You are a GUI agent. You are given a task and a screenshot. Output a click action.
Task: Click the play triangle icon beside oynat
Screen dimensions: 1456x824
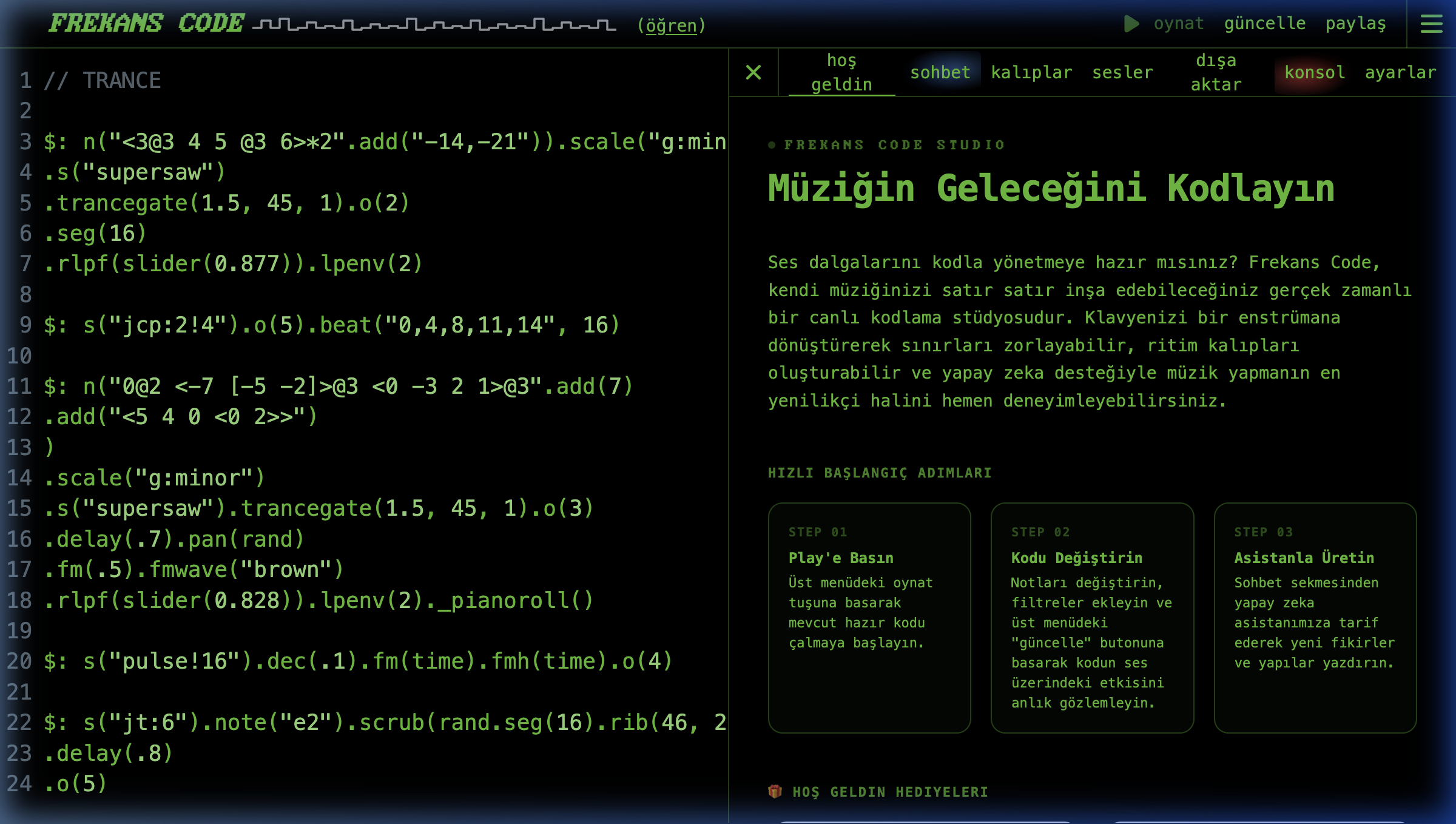click(x=1131, y=24)
